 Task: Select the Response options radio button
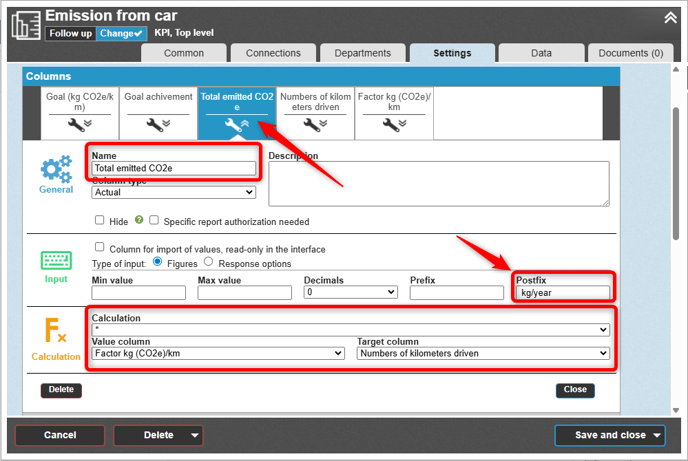click(x=209, y=263)
